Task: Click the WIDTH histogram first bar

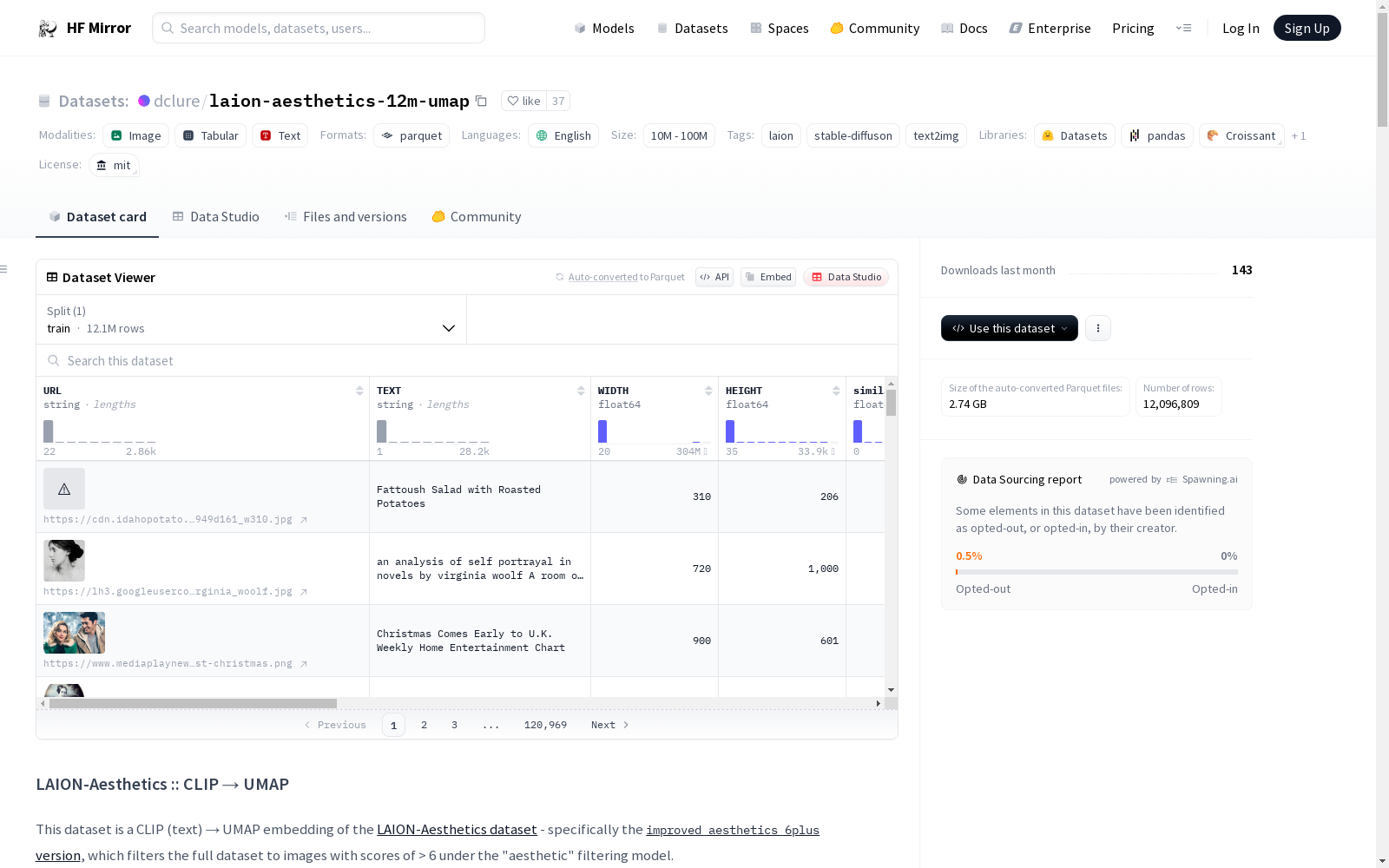Action: point(602,431)
